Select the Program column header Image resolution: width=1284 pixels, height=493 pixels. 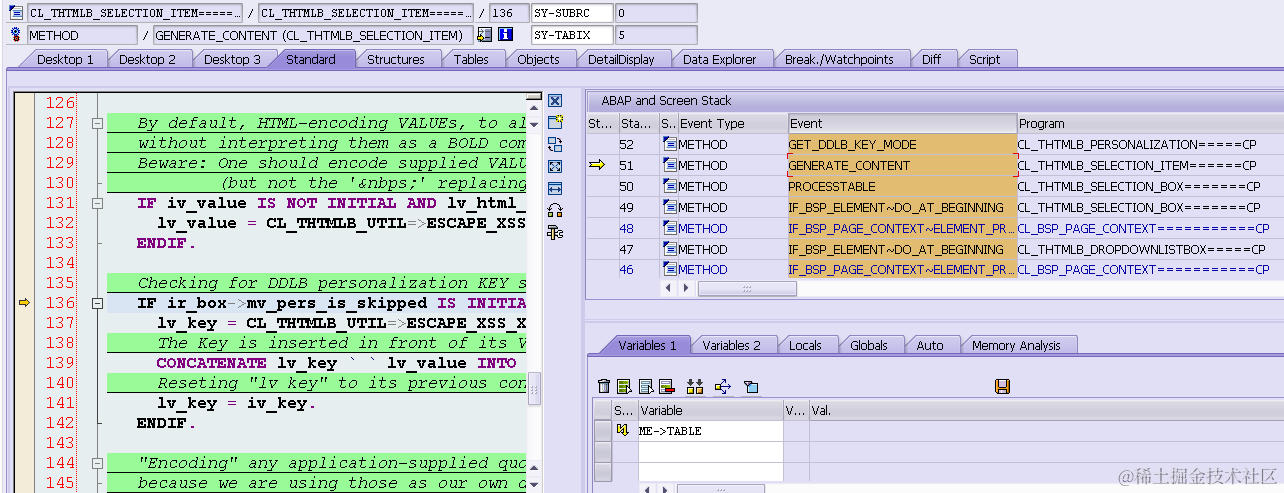point(1150,124)
